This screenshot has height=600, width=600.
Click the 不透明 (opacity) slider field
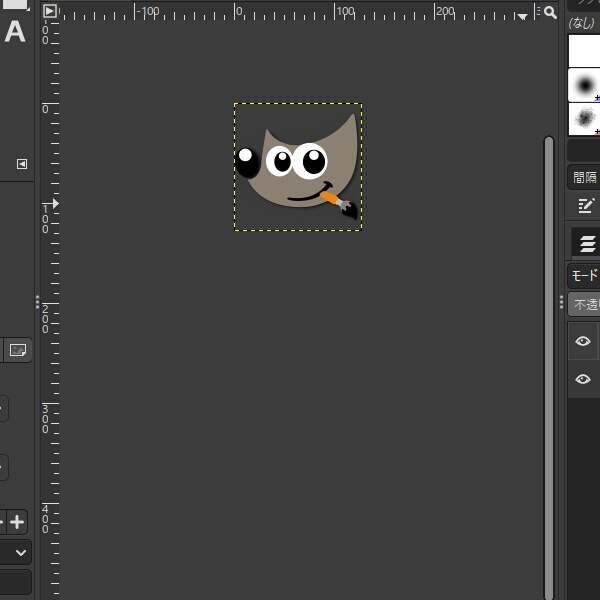(x=585, y=306)
